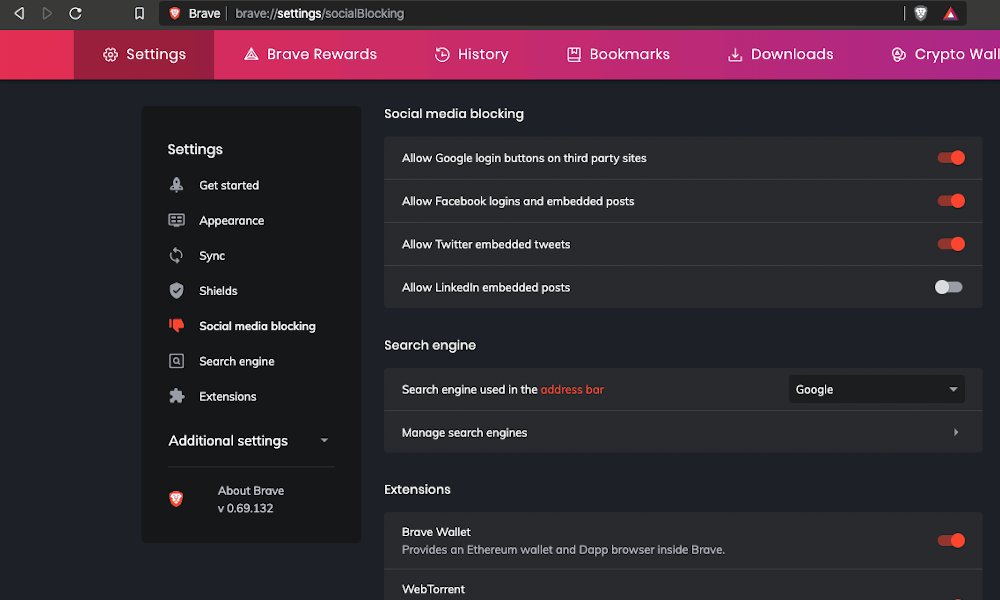The height and width of the screenshot is (600, 1000).
Task: Click the Brave logo next to About Brave
Action: pos(176,499)
